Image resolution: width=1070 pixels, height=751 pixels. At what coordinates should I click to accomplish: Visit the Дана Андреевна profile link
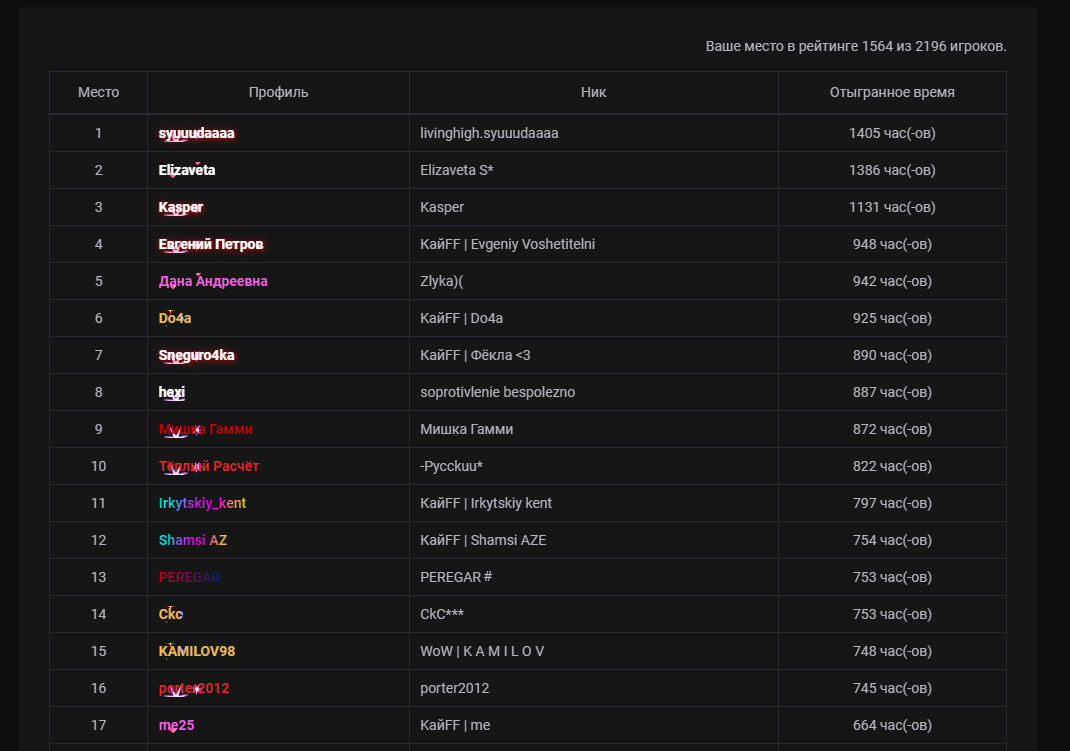[x=213, y=281]
